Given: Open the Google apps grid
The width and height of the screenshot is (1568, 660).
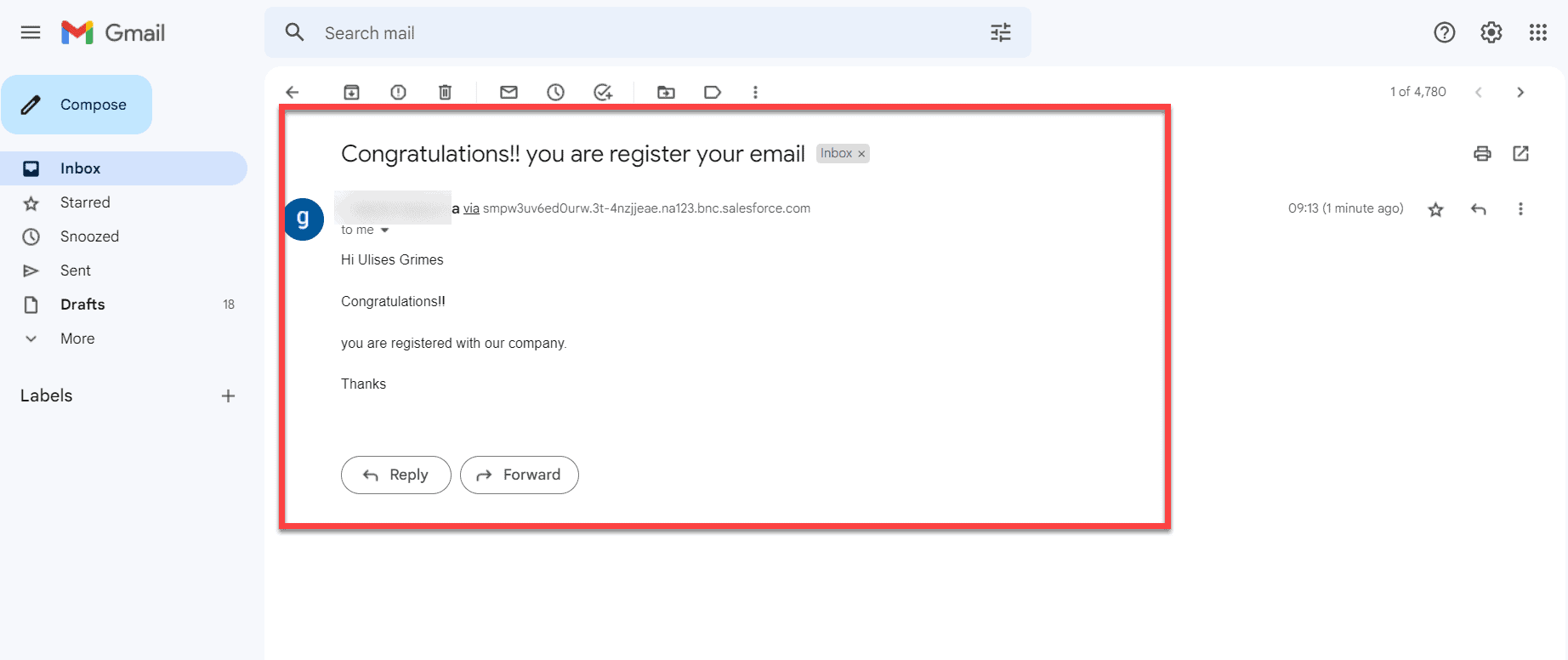Looking at the screenshot, I should 1538,32.
